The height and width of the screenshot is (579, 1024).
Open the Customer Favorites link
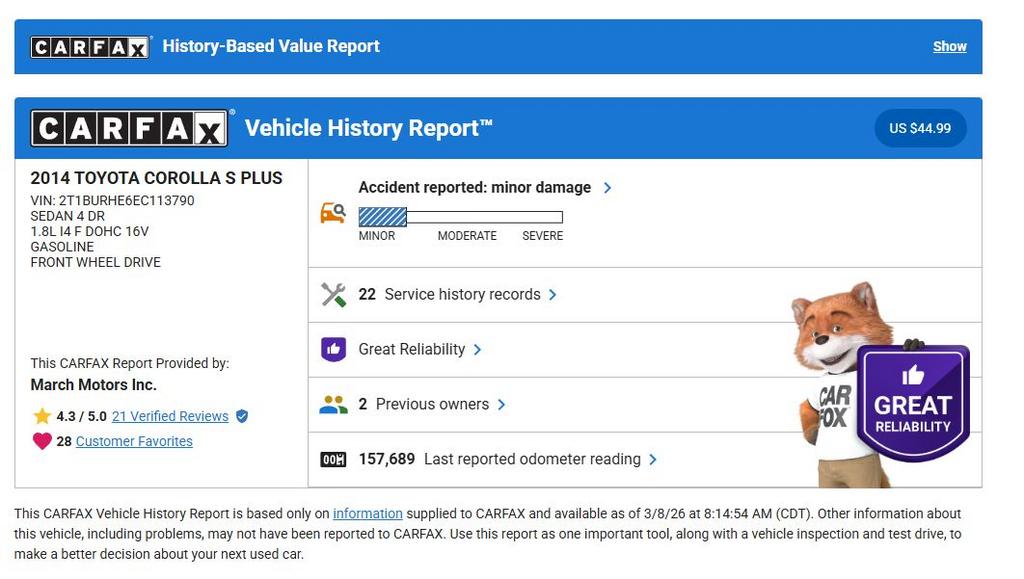[134, 441]
